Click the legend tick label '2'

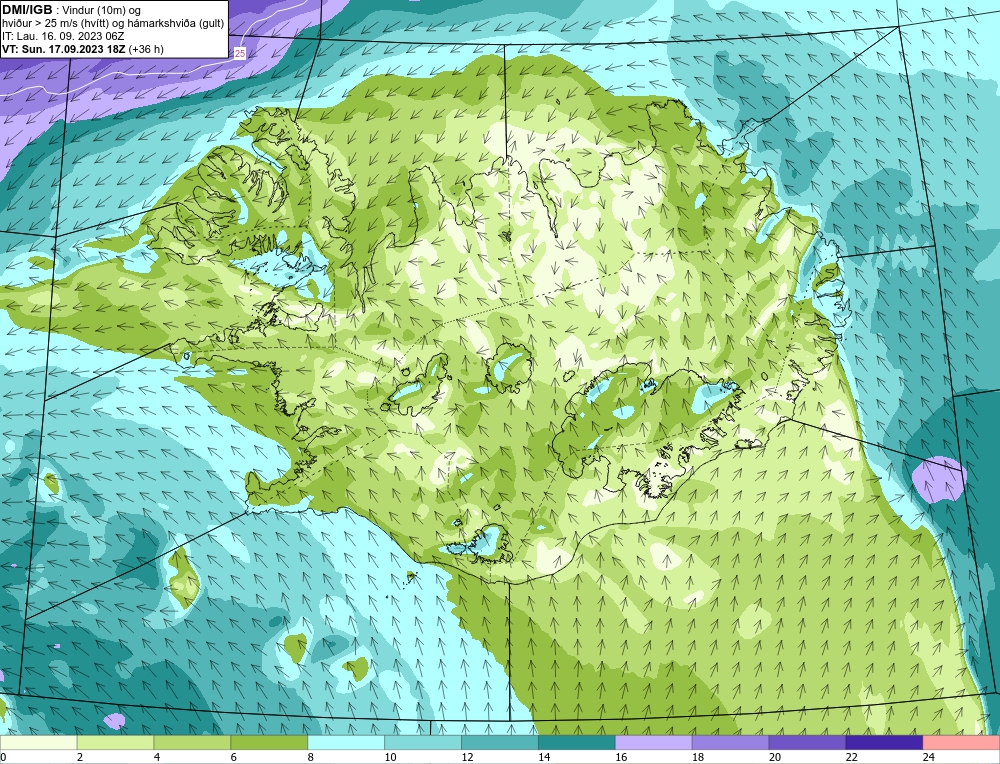[x=80, y=757]
